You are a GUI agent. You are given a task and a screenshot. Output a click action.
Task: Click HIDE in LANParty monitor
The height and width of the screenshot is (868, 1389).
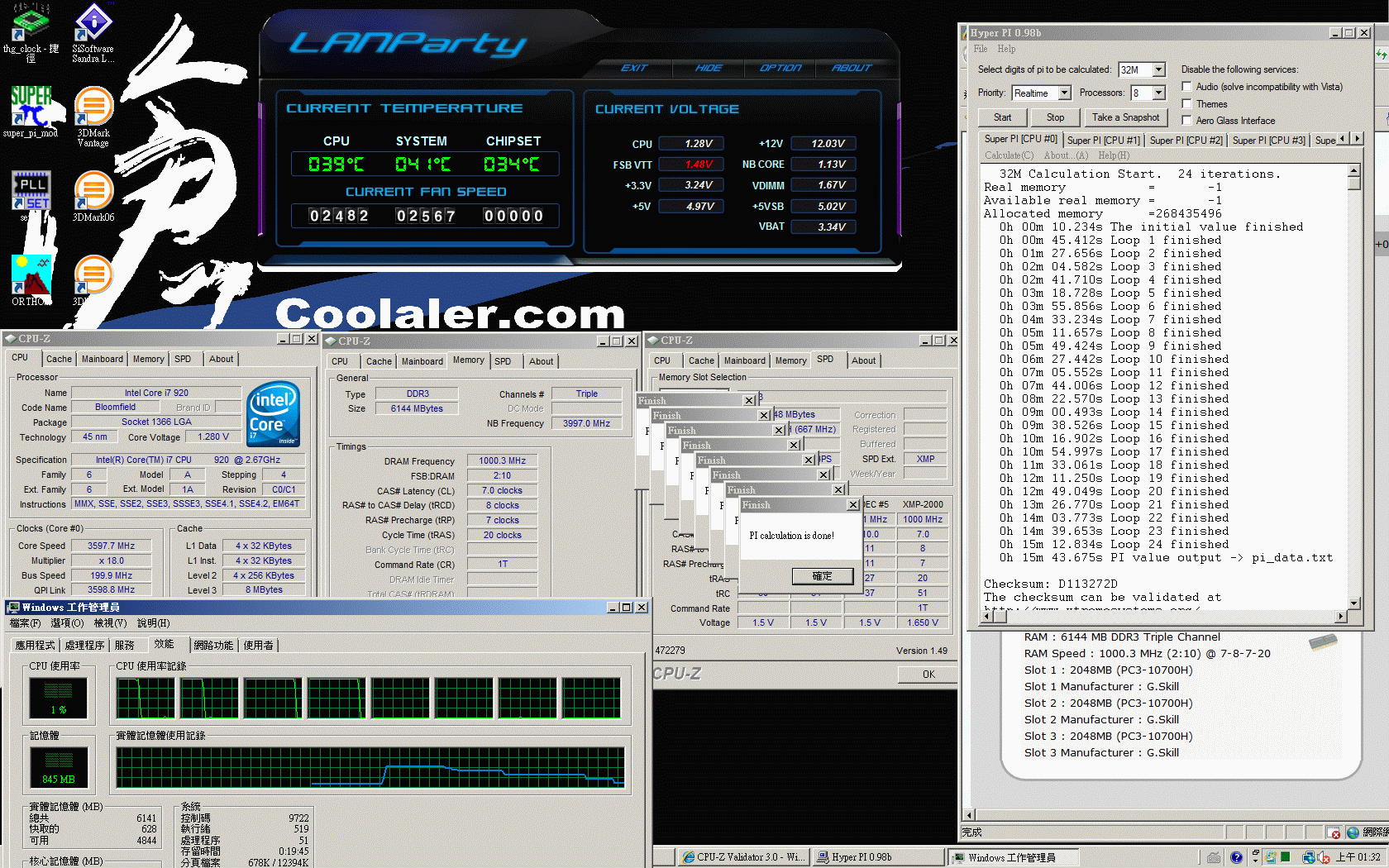tap(709, 68)
